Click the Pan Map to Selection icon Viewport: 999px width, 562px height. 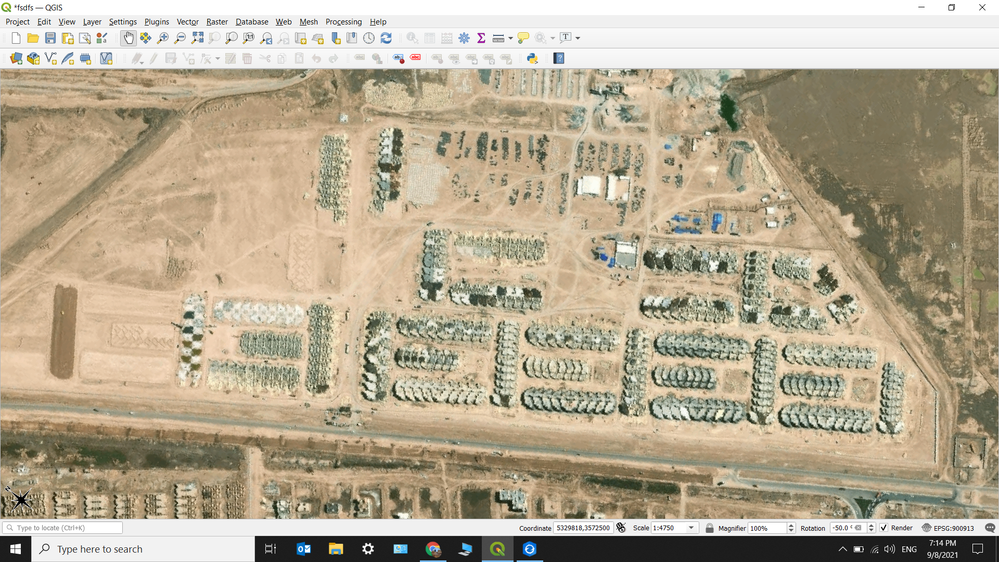(x=146, y=38)
